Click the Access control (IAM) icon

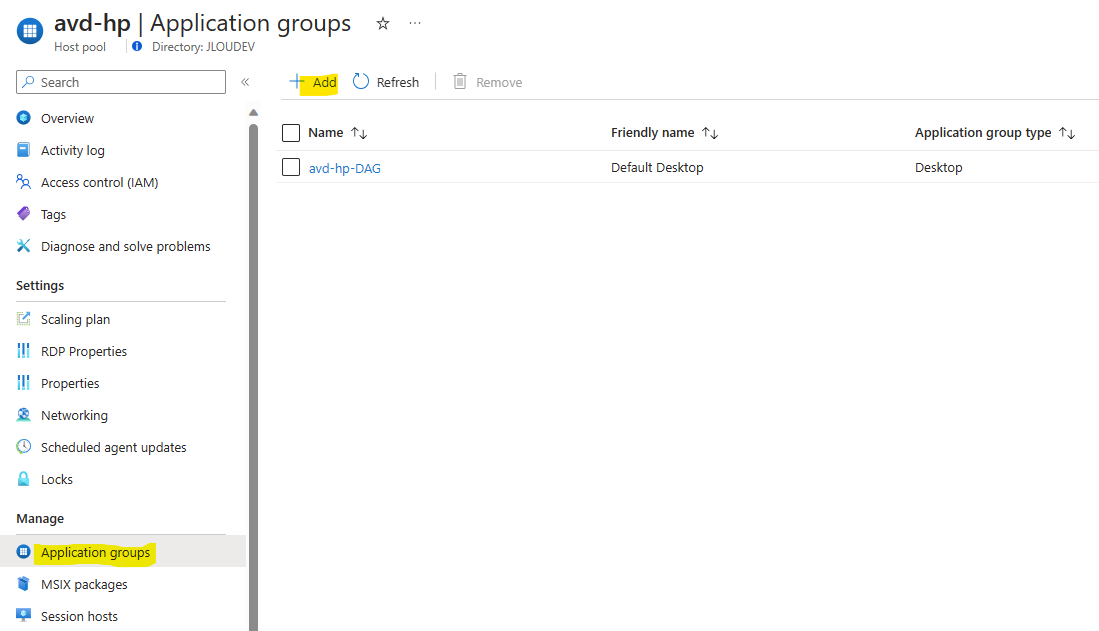24,182
